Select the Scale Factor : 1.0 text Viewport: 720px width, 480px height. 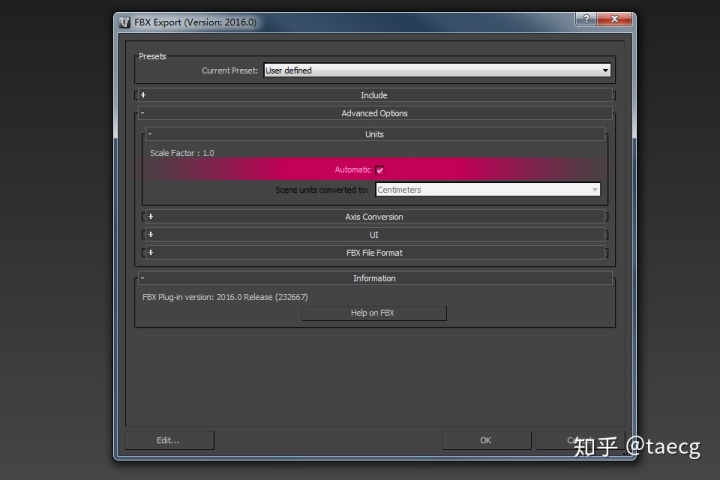pos(182,153)
